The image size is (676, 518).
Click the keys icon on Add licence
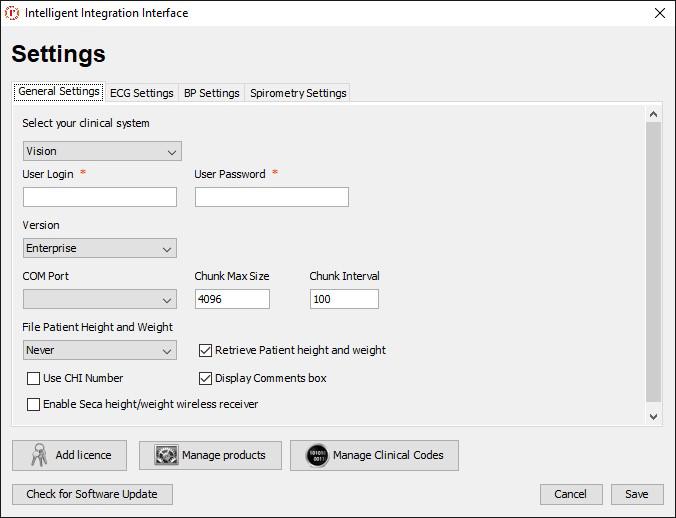click(x=39, y=455)
